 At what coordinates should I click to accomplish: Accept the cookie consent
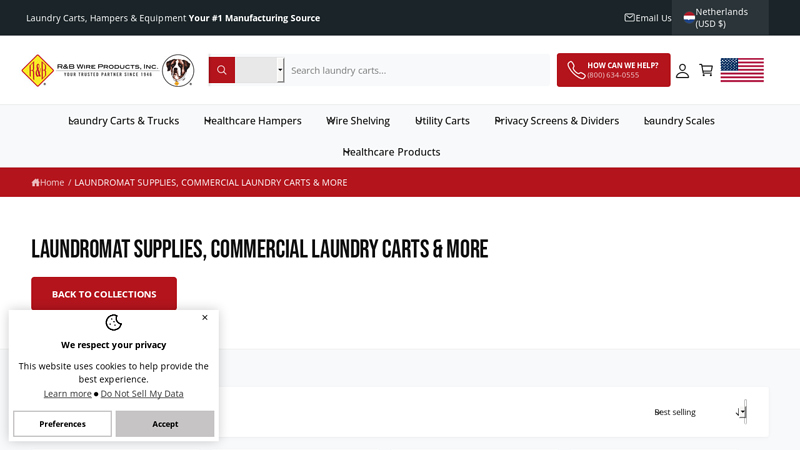coord(165,424)
